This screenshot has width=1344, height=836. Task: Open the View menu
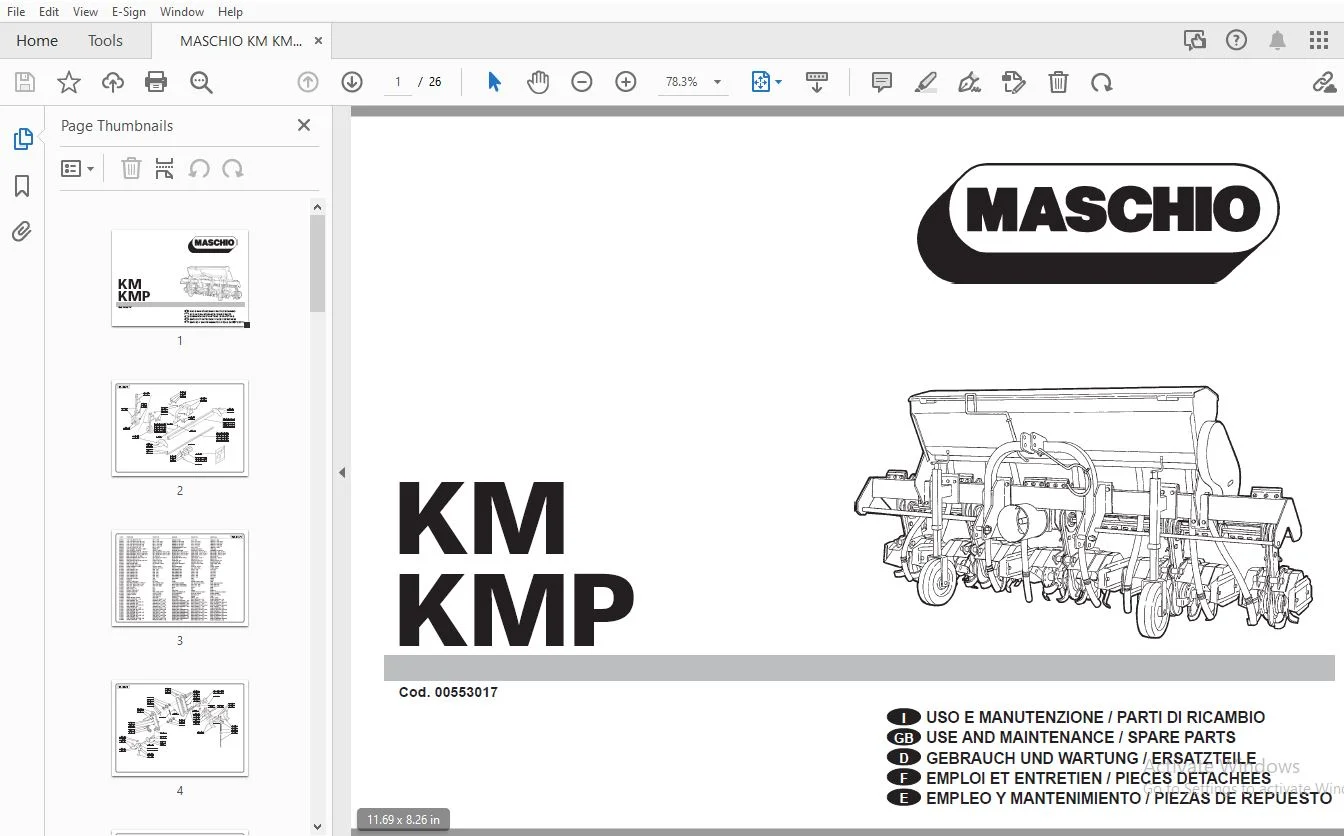(85, 11)
